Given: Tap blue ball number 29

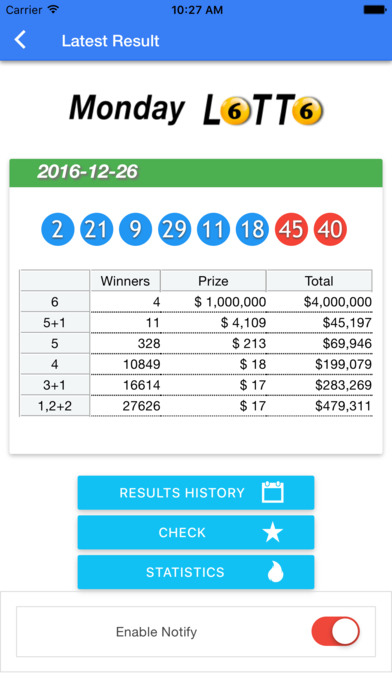Looking at the screenshot, I should pyautogui.click(x=174, y=229).
